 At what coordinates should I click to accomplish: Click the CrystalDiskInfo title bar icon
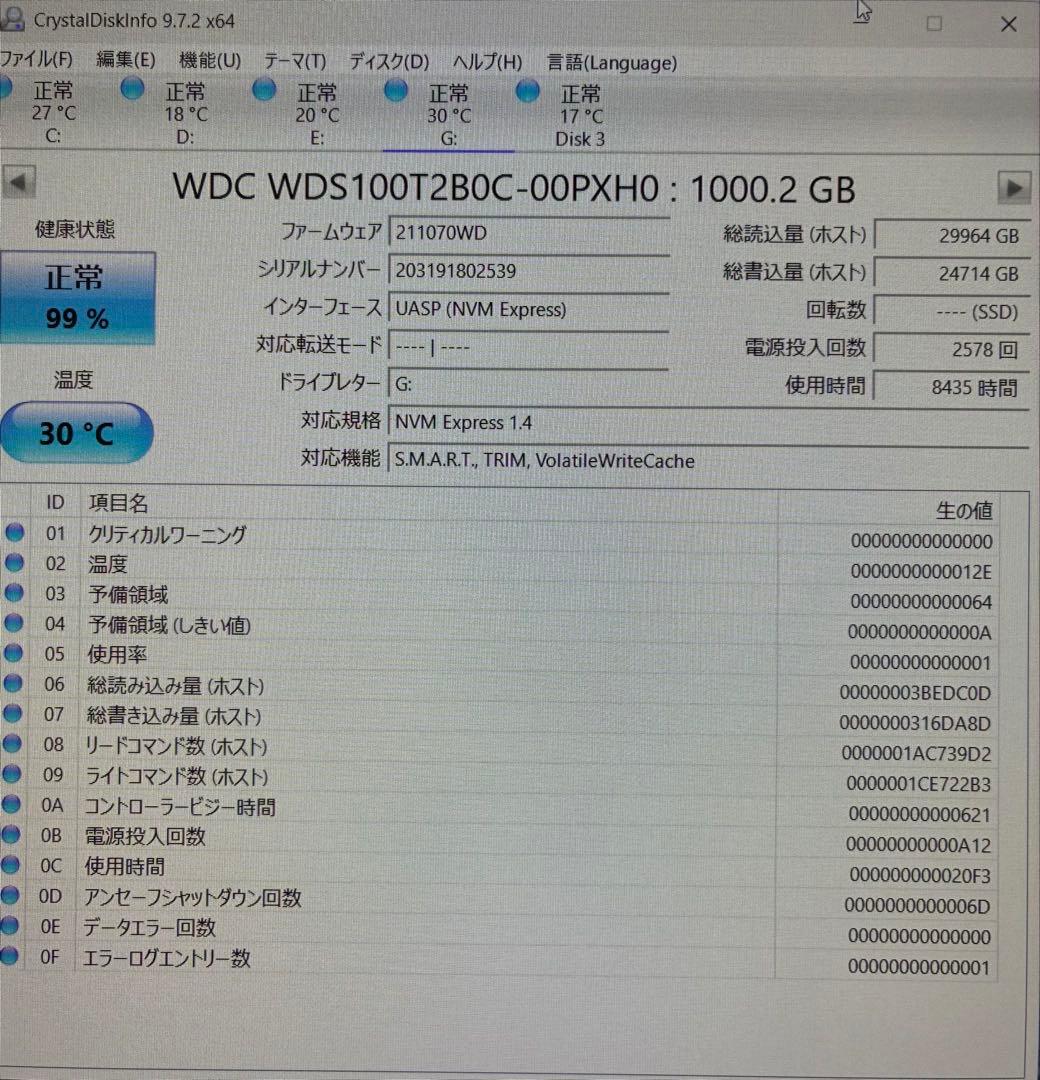(12, 20)
